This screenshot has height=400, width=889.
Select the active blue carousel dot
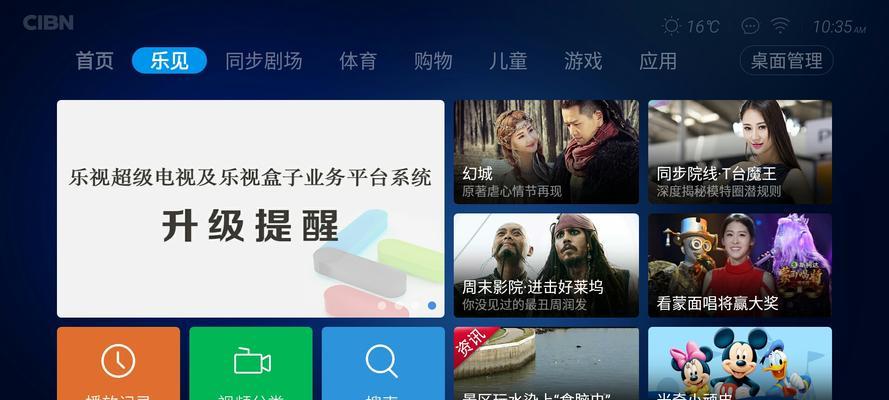tap(432, 305)
